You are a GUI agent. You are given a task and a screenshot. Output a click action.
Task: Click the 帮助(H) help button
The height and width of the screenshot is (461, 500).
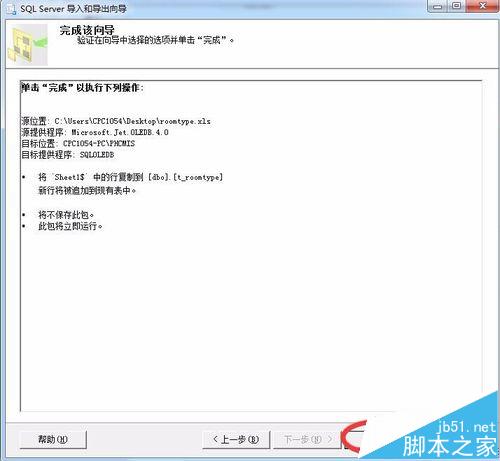click(53, 439)
